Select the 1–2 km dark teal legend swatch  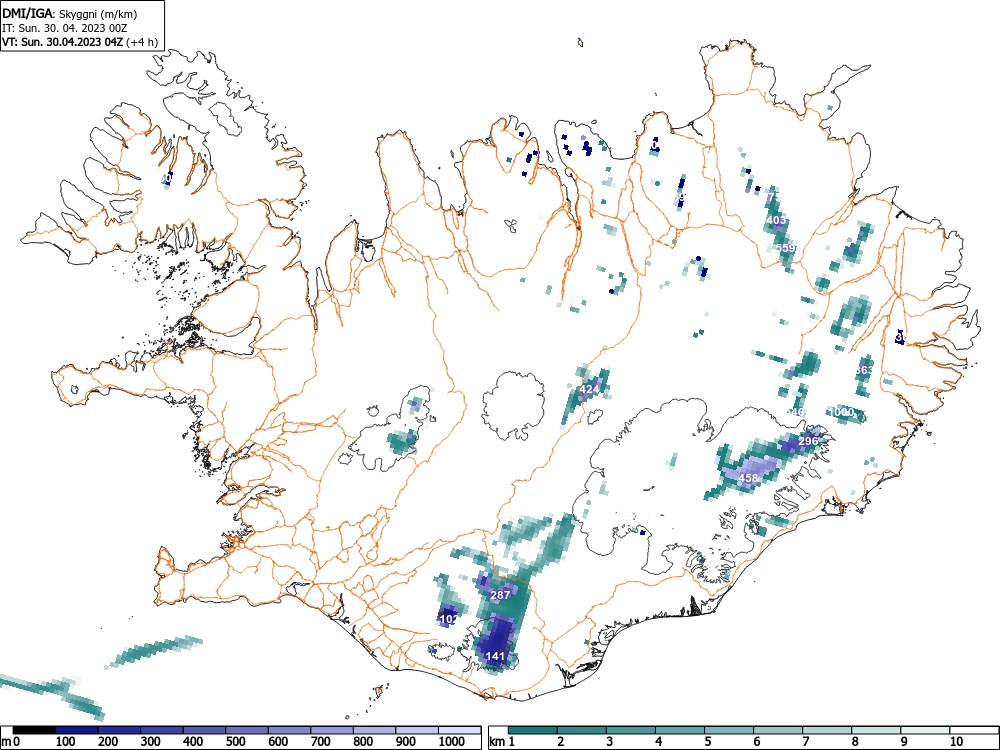(533, 730)
